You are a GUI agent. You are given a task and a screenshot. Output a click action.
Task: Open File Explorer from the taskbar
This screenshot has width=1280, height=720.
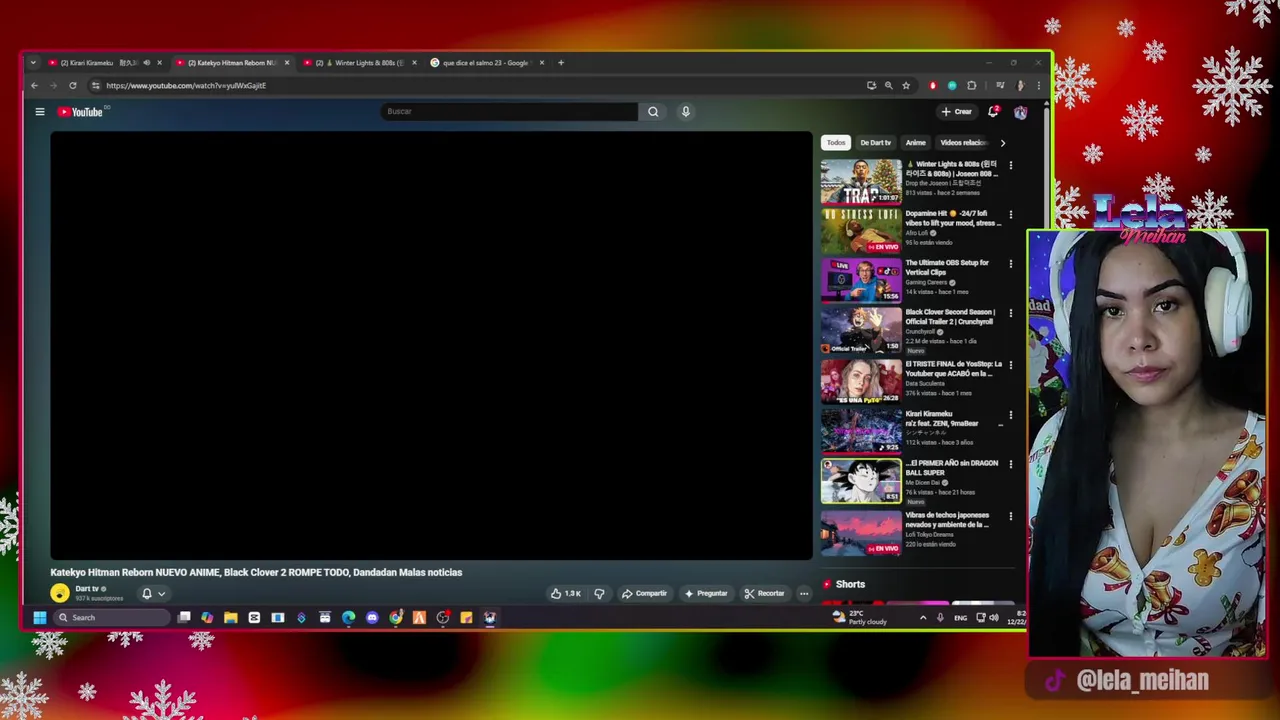coord(231,618)
